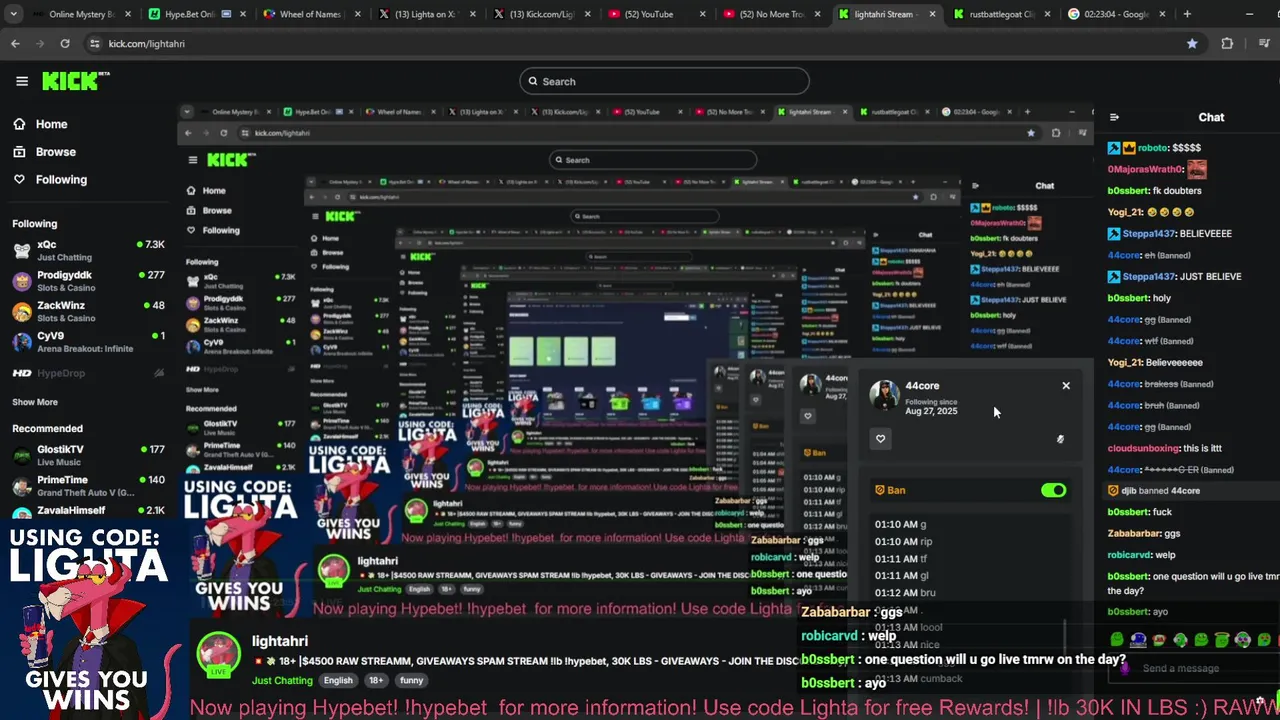Click Yogi_21 on the 'Believeeeeee' message
Viewport: 1280px width, 720px height.
[1125, 362]
